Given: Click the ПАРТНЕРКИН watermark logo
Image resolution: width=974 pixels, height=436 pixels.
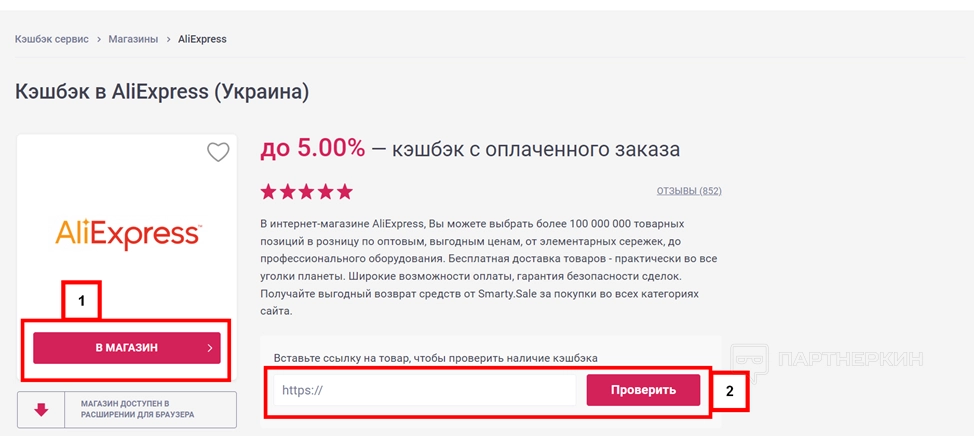Looking at the screenshot, I should point(828,359).
